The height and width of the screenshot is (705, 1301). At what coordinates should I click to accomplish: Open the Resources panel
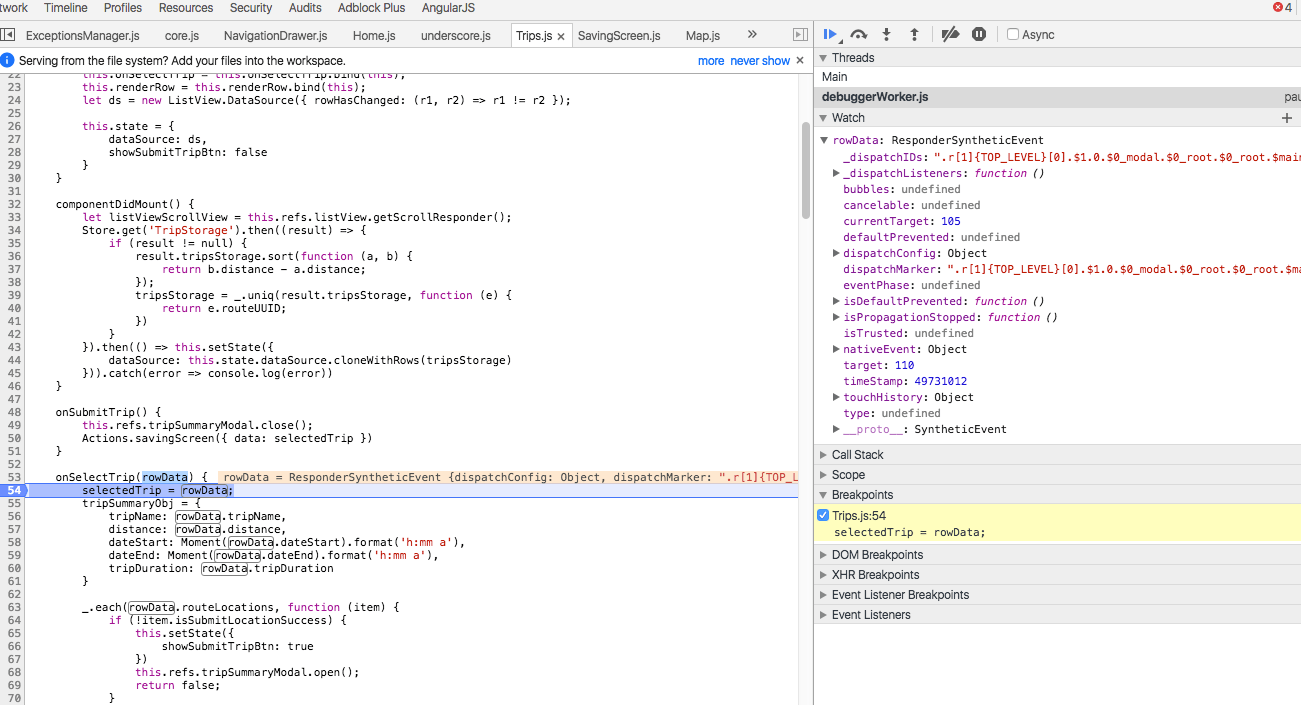[x=186, y=7]
